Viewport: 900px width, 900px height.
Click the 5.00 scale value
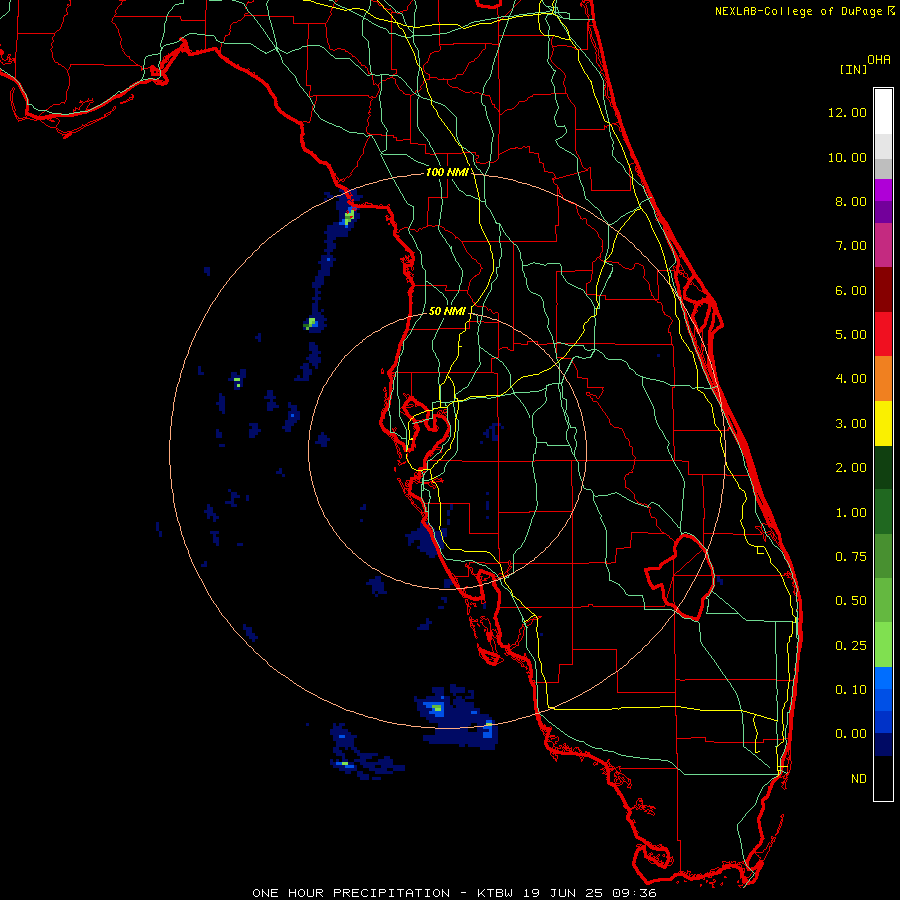tap(851, 335)
